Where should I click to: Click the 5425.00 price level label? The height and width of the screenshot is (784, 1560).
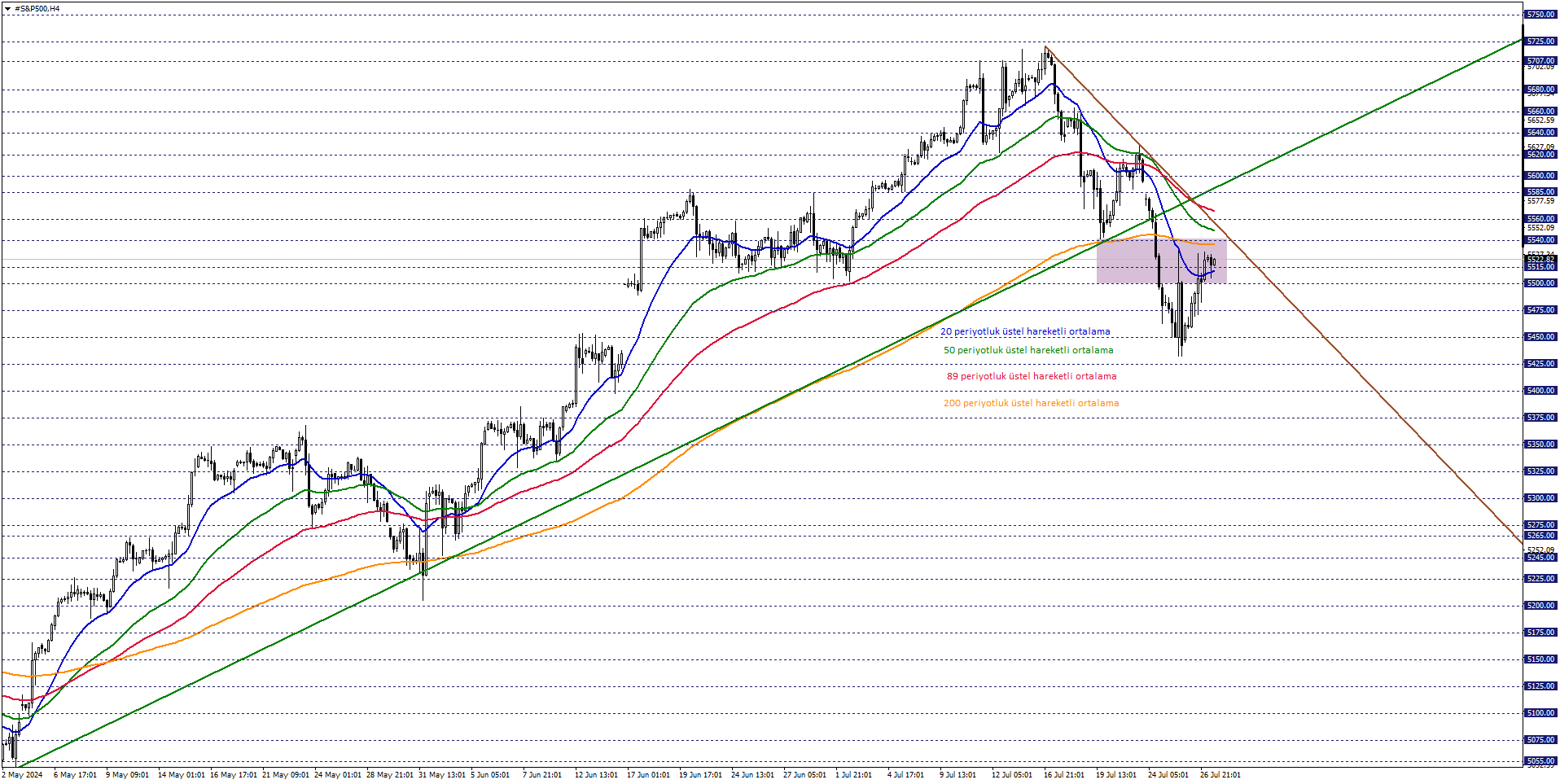(1540, 364)
